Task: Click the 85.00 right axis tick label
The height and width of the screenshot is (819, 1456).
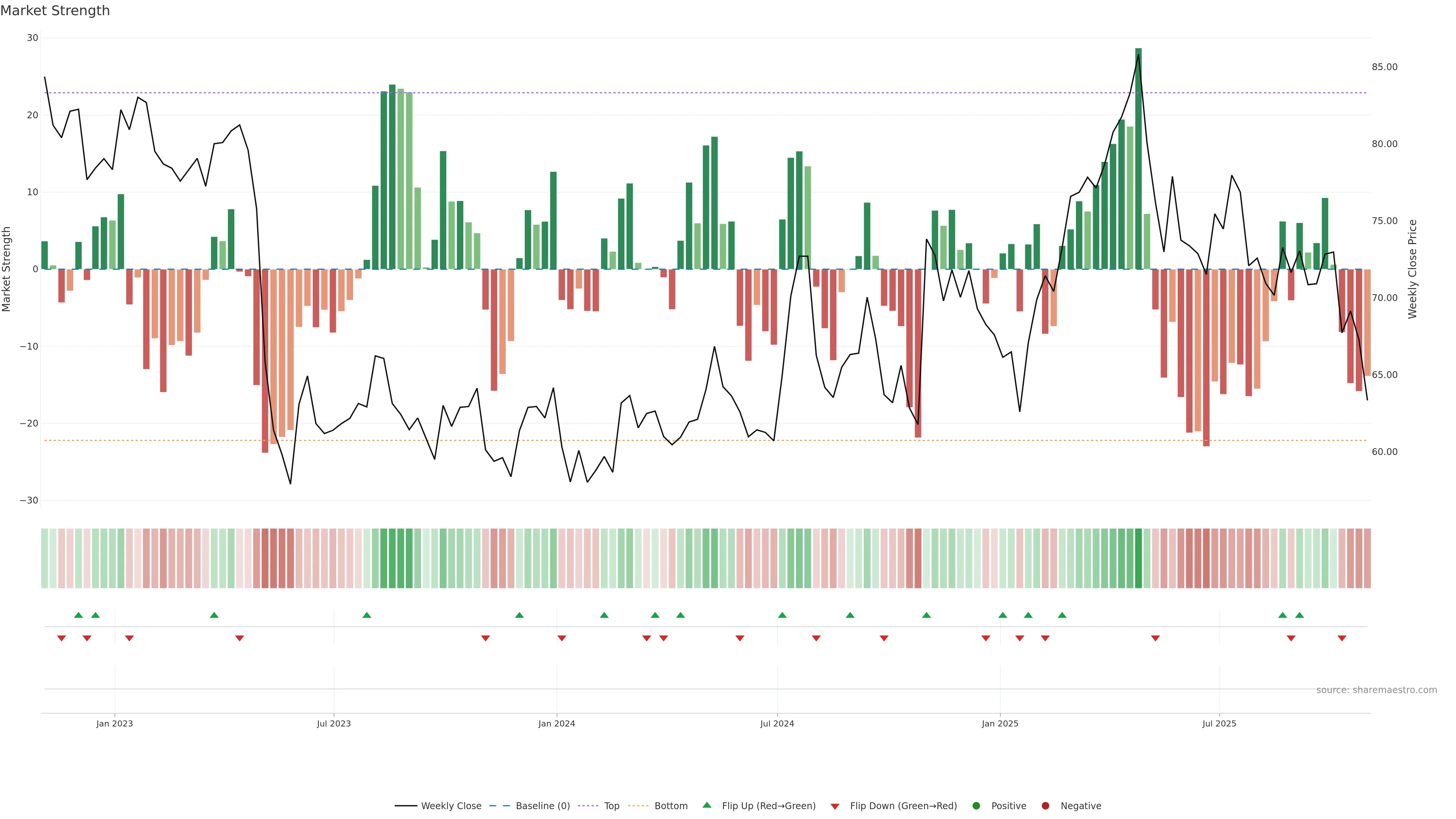Action: [x=1384, y=67]
